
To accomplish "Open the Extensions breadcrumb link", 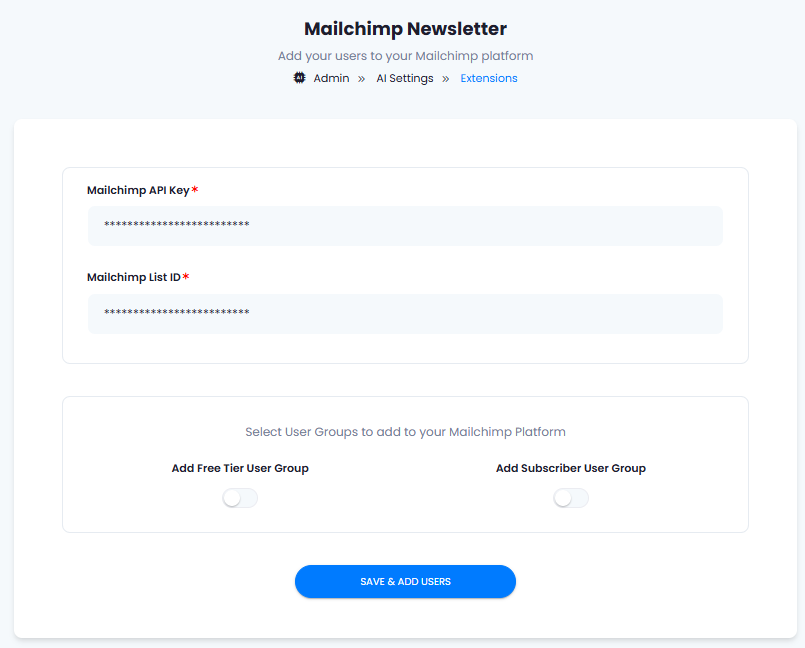I will 489,78.
